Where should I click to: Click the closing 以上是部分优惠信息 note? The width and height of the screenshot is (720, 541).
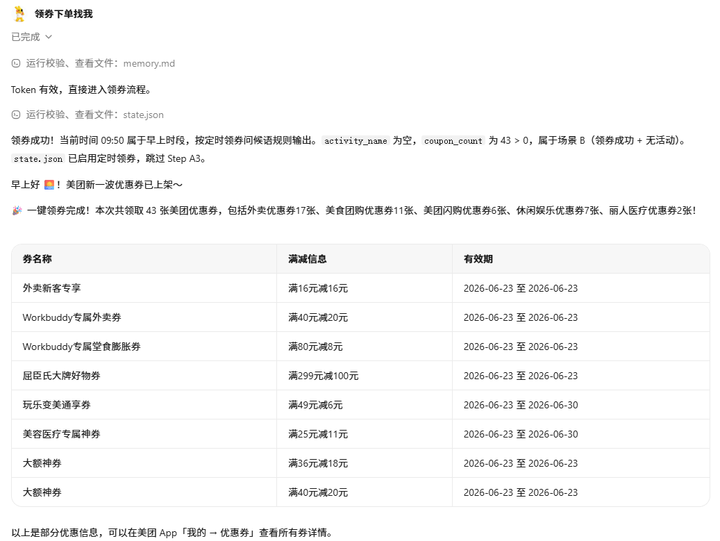[172, 533]
